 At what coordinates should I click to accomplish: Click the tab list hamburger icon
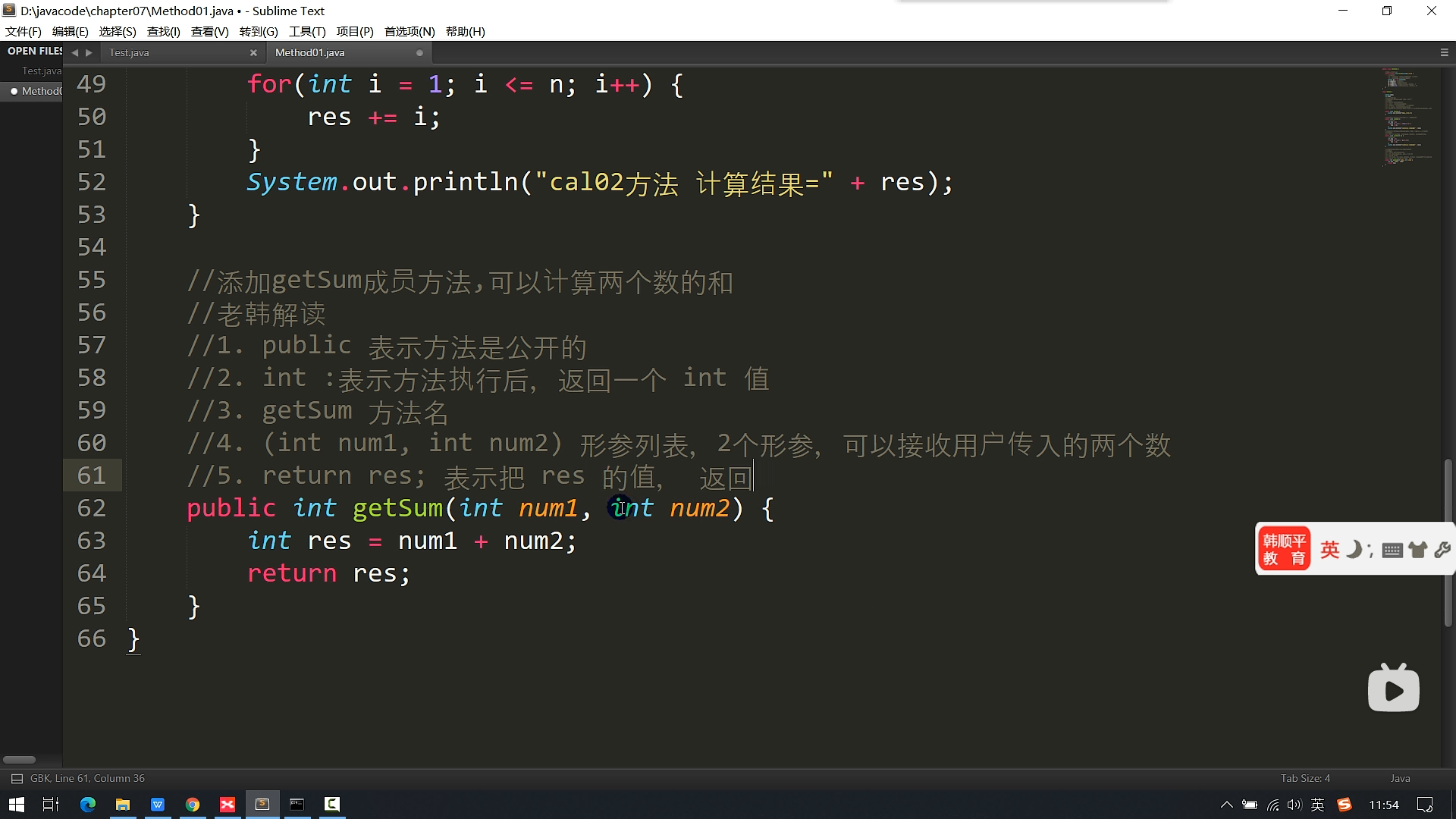point(1444,52)
